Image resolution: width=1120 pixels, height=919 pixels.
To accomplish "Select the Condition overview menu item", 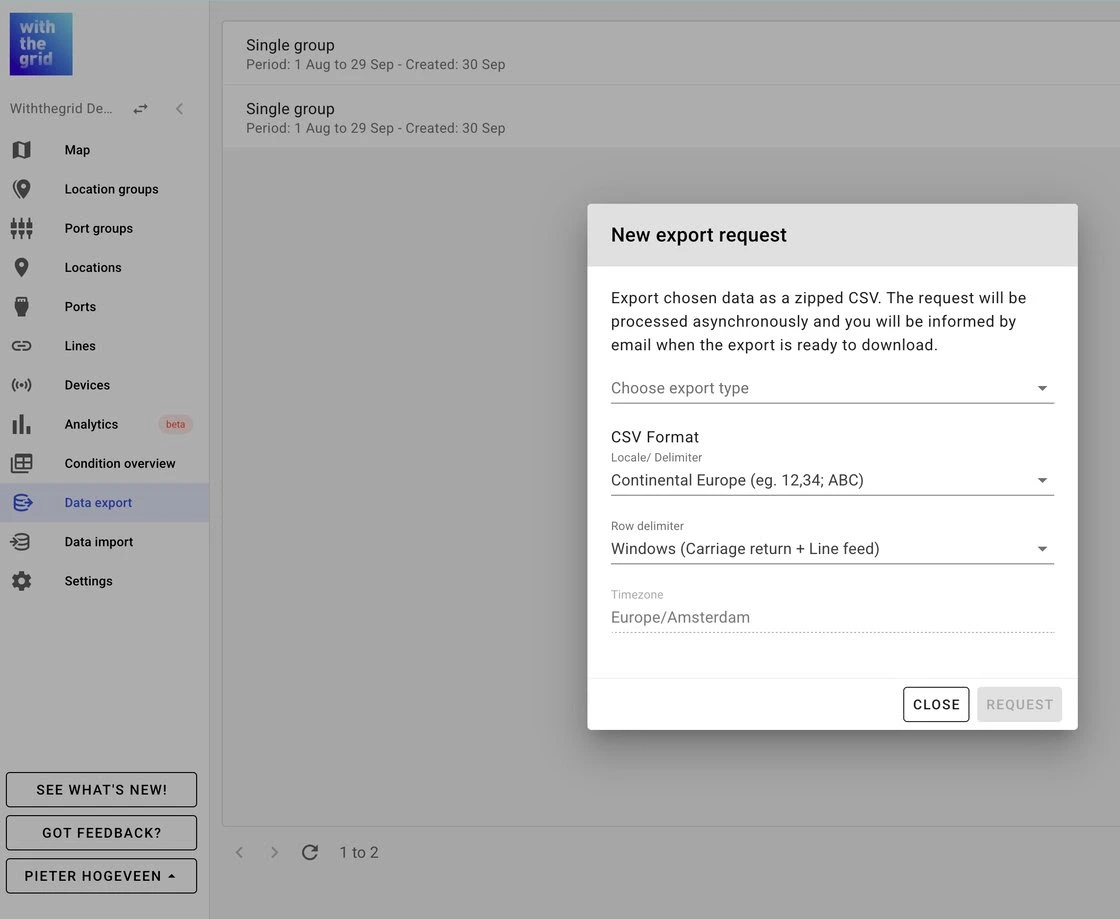I will (x=120, y=463).
